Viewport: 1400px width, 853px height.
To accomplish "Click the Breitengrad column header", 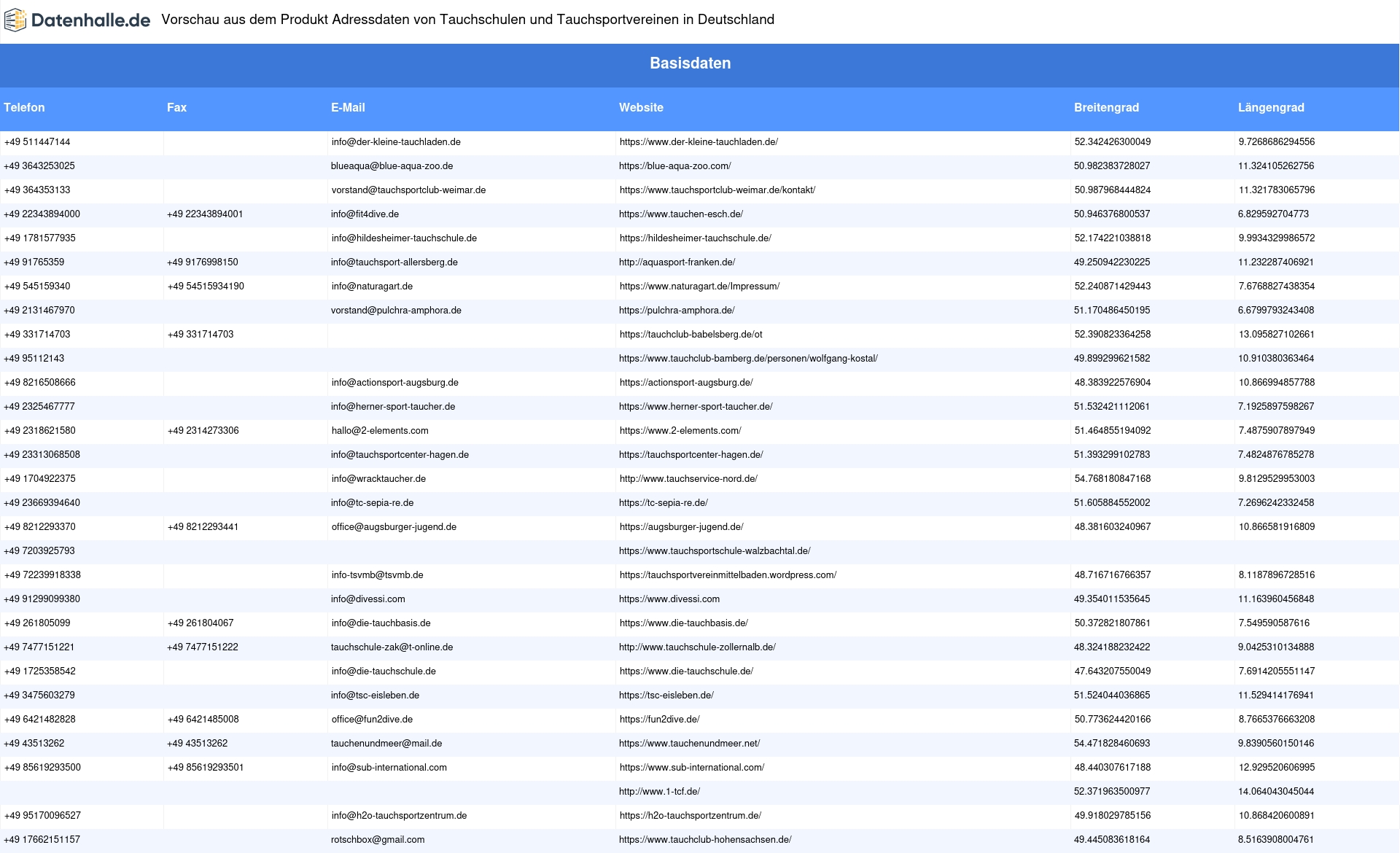I will pos(1106,107).
